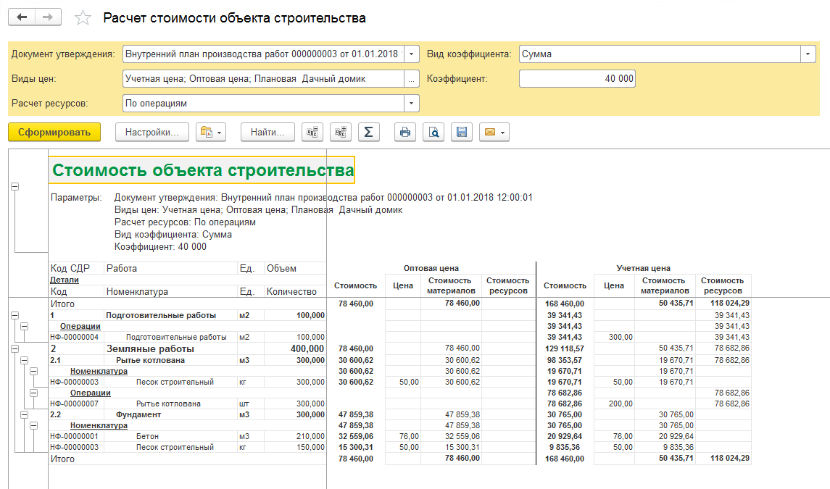This screenshot has height=489, width=830.
Task: Go back with the left arrow button
Action: click(x=22, y=17)
